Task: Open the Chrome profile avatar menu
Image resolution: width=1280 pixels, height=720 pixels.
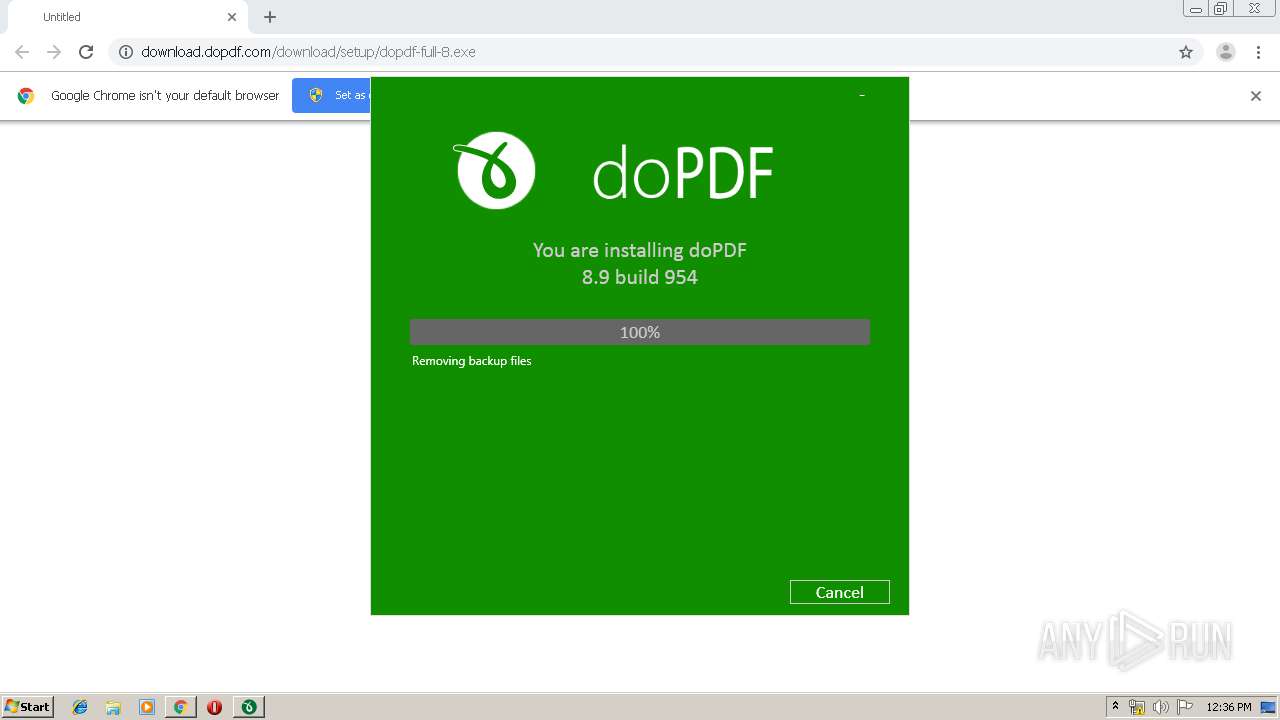Action: pyautogui.click(x=1226, y=52)
